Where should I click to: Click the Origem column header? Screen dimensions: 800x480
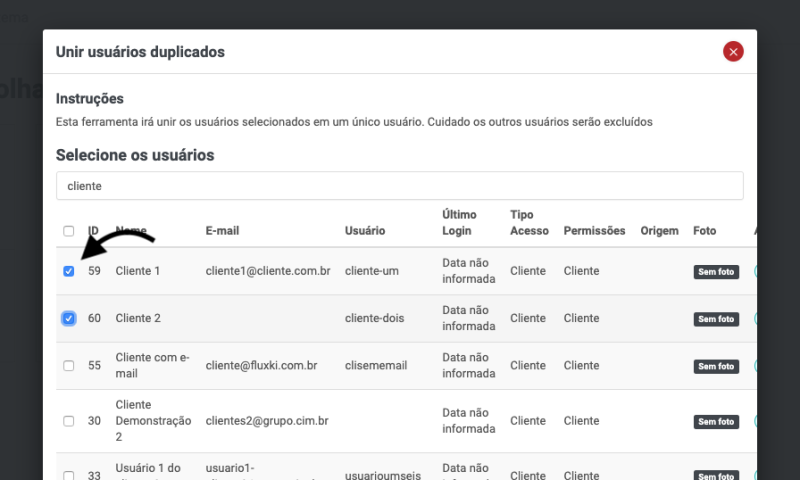point(659,231)
